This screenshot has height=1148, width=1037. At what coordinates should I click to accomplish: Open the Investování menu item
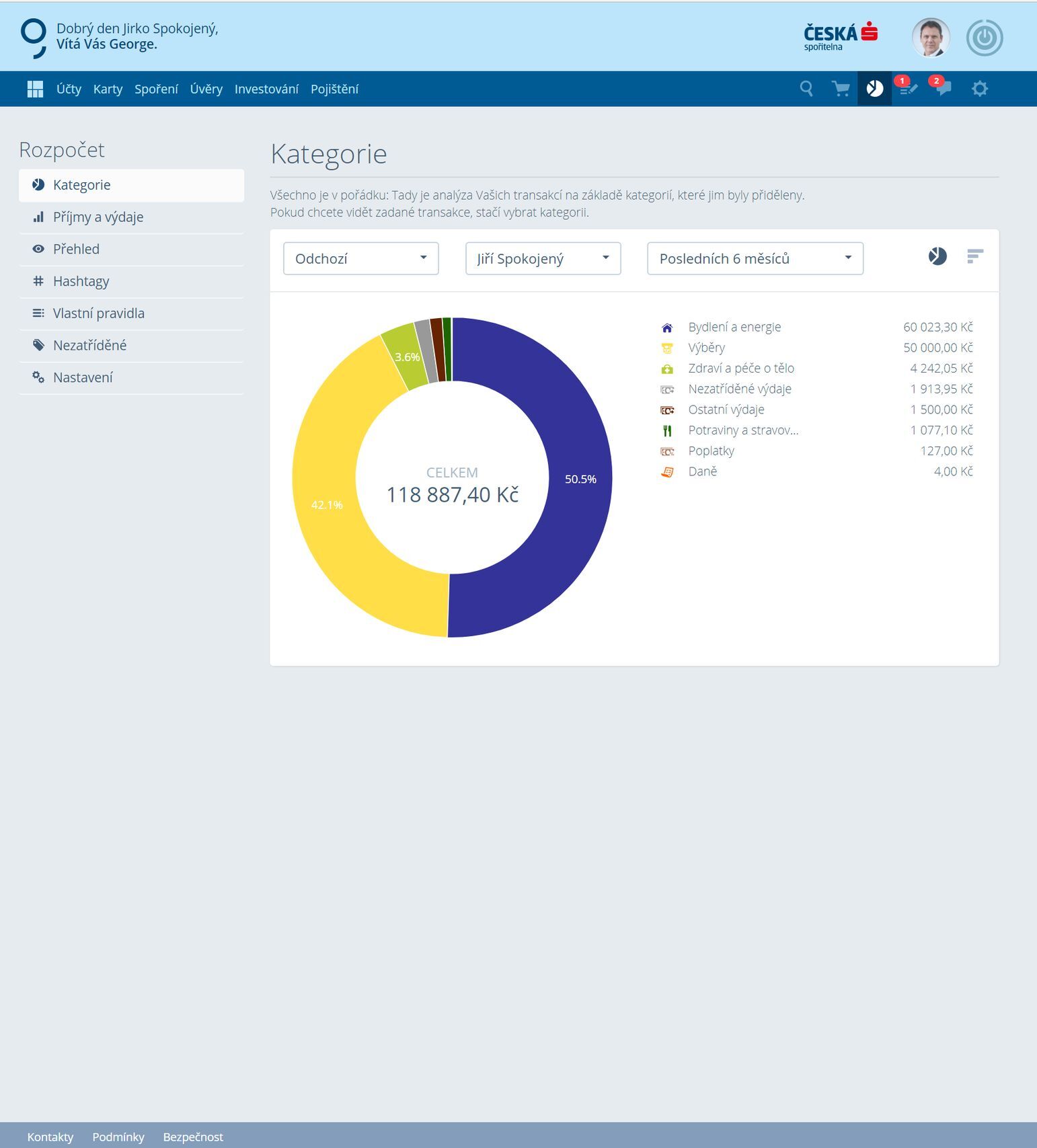point(266,89)
